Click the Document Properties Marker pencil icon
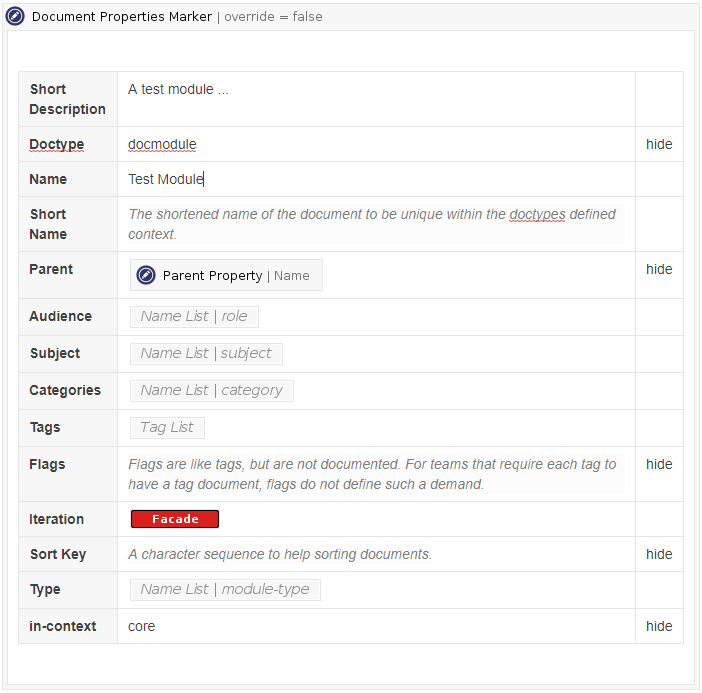 point(15,16)
